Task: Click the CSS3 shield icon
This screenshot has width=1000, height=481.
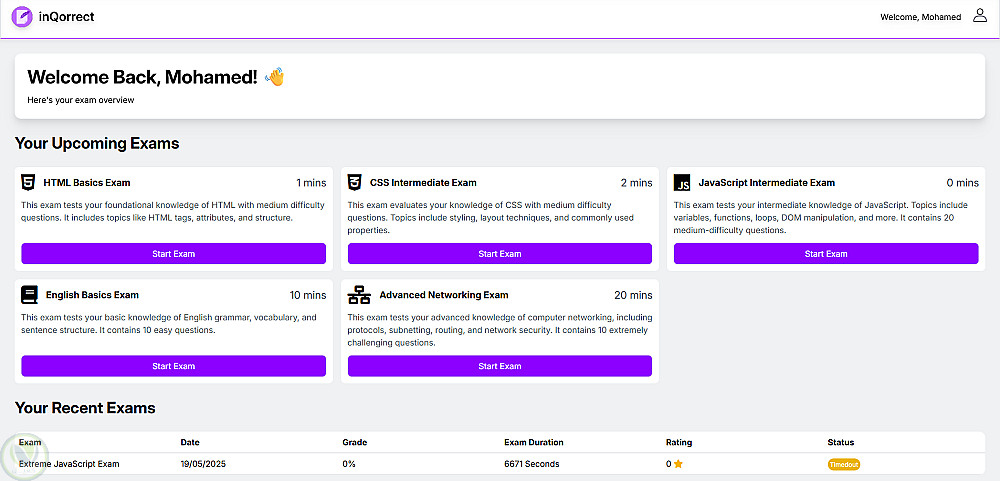Action: coord(355,182)
